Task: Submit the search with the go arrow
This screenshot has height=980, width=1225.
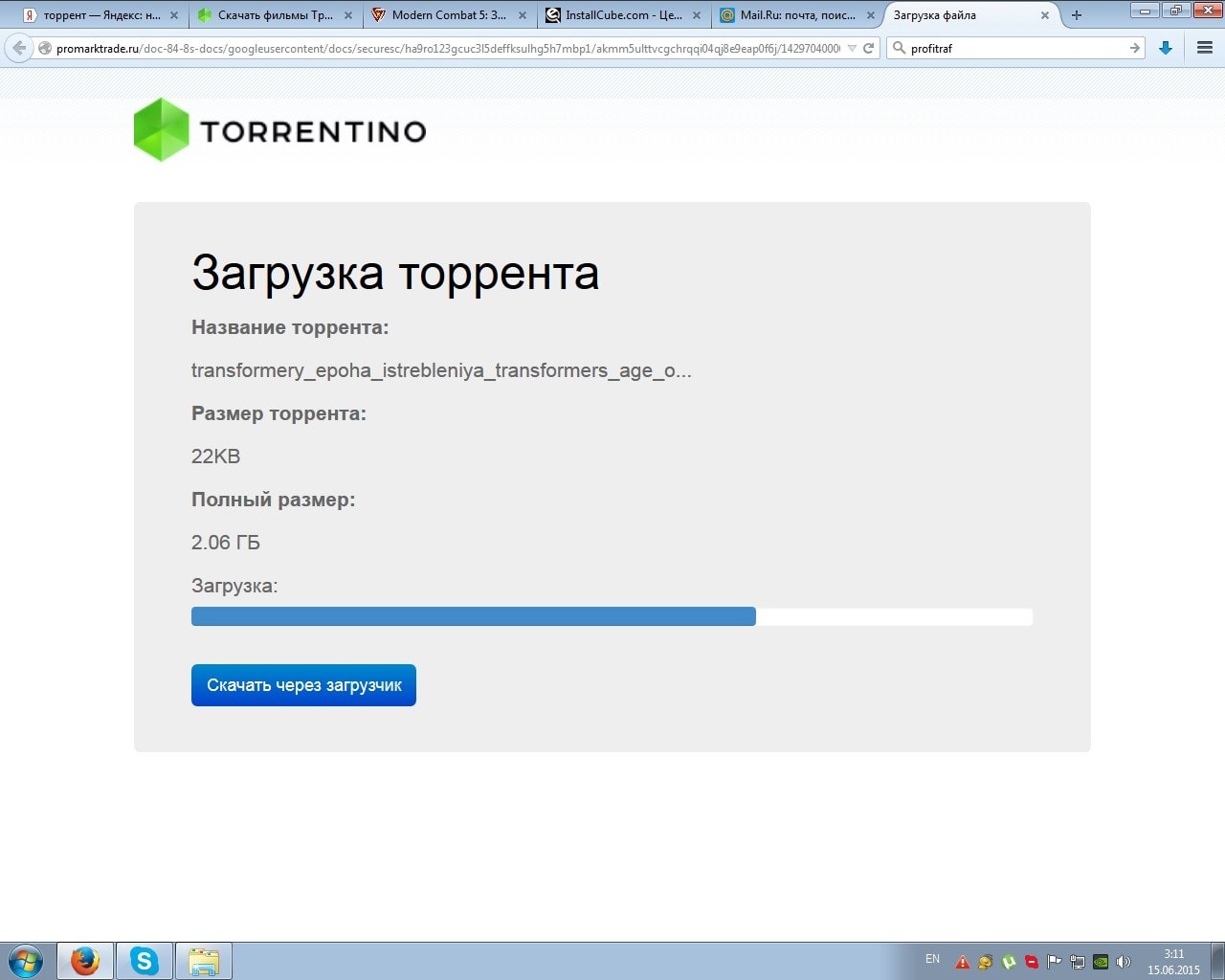Action: point(1134,48)
